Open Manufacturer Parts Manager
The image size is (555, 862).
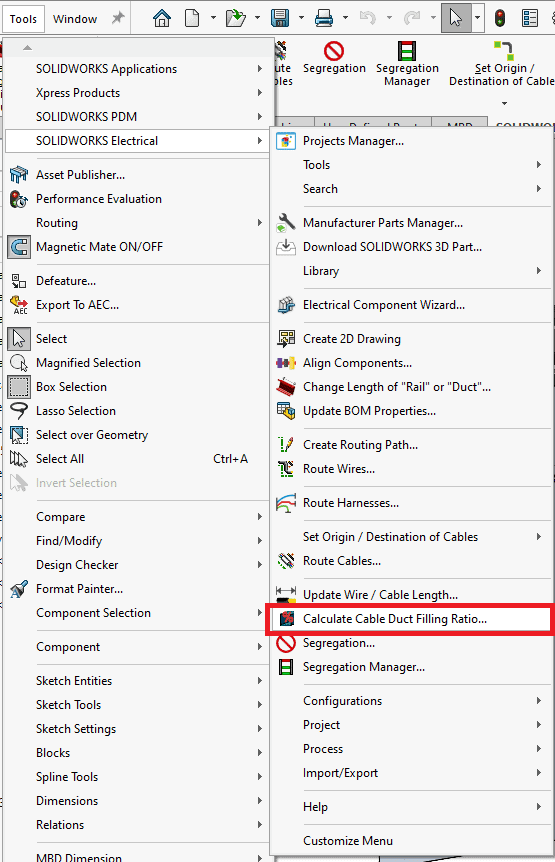(412, 223)
